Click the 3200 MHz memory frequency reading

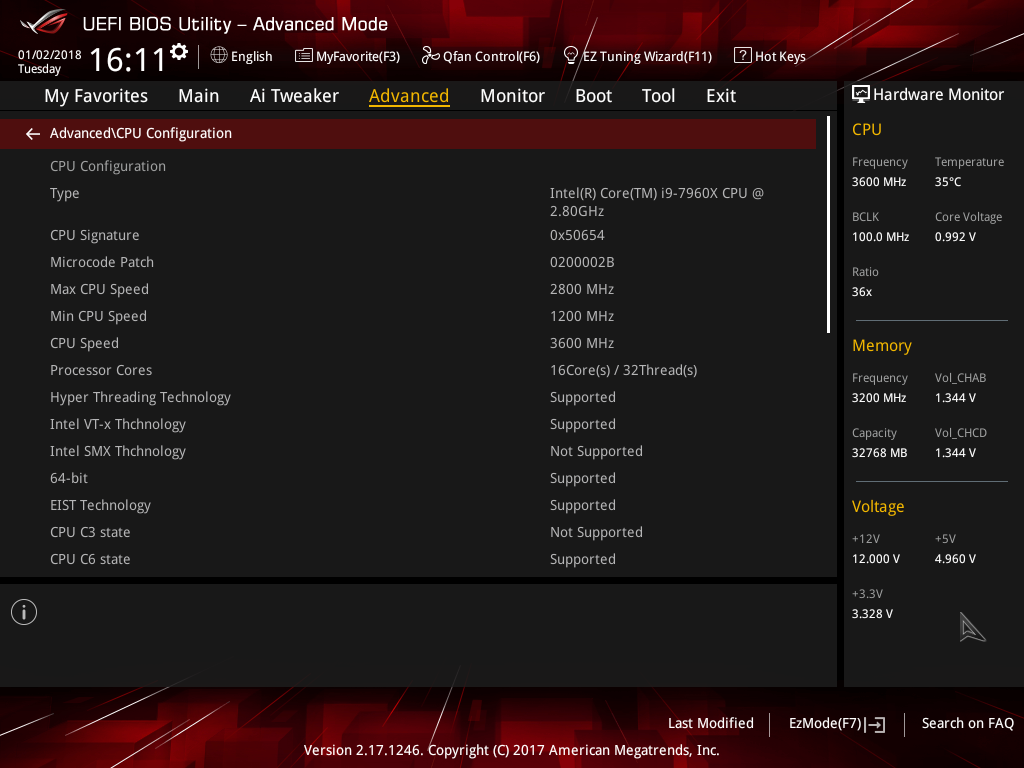[x=878, y=398]
